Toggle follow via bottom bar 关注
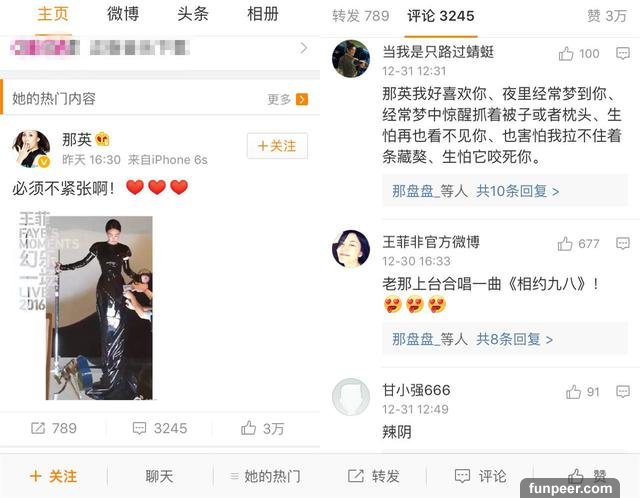The height and width of the screenshot is (498, 640). [x=53, y=476]
